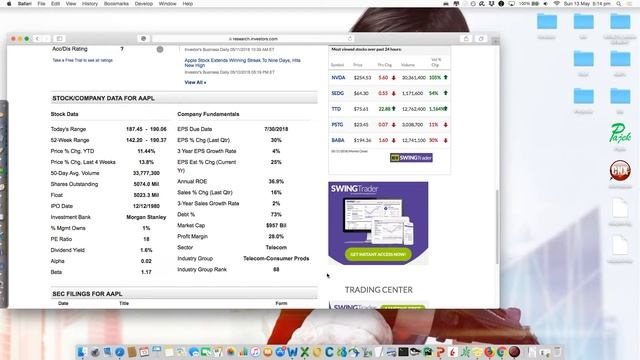Click Telecom-Consumer Prods industry group text

pos(276,258)
